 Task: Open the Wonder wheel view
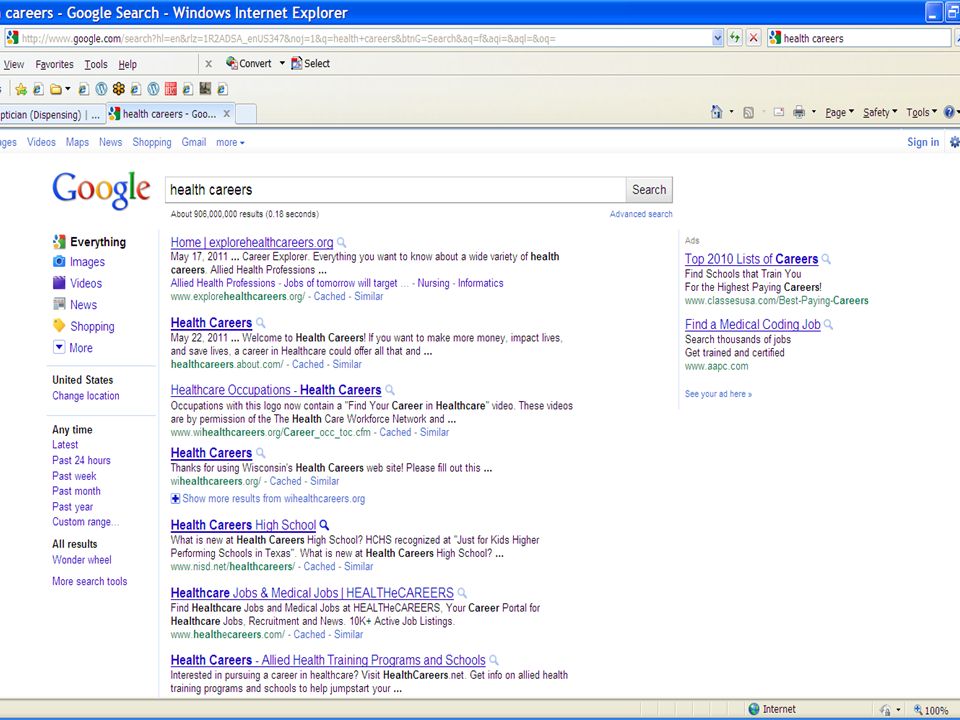click(82, 560)
